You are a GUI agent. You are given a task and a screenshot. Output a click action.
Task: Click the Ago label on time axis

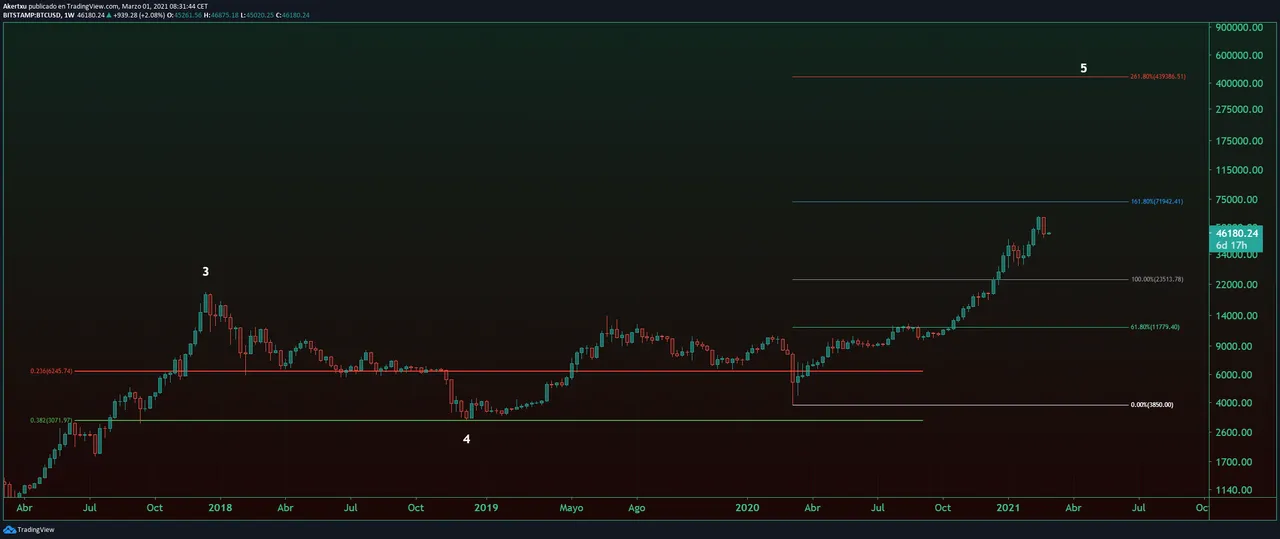click(x=636, y=508)
